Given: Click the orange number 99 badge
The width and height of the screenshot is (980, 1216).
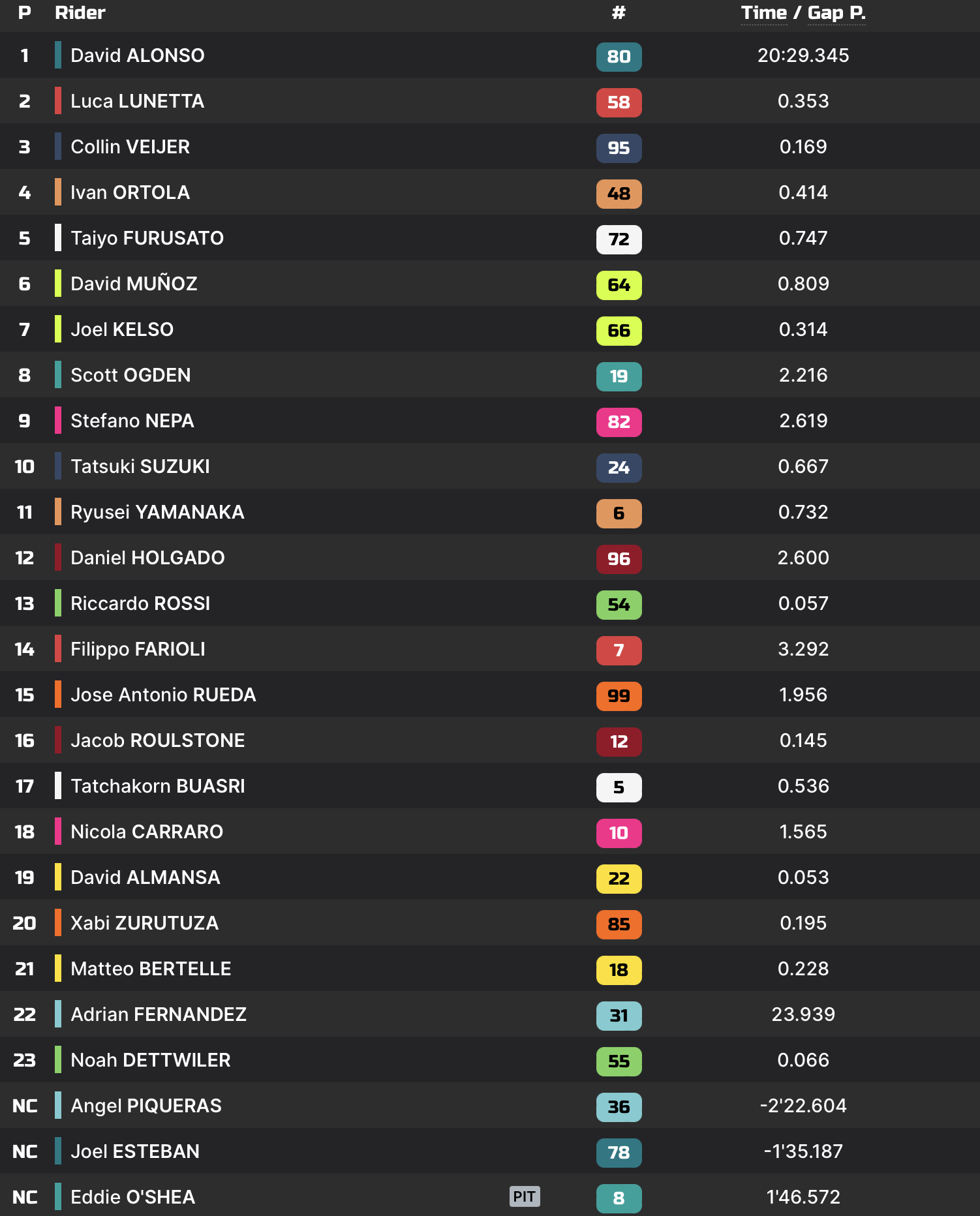Looking at the screenshot, I should tap(619, 696).
